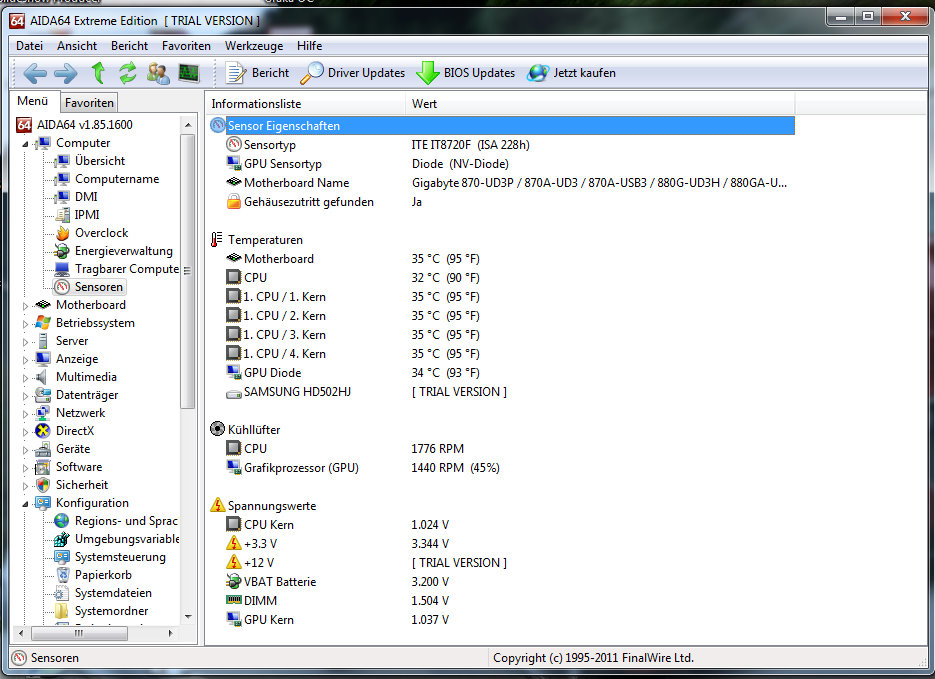Open the Datei menu
935x679 pixels.
tap(29, 46)
